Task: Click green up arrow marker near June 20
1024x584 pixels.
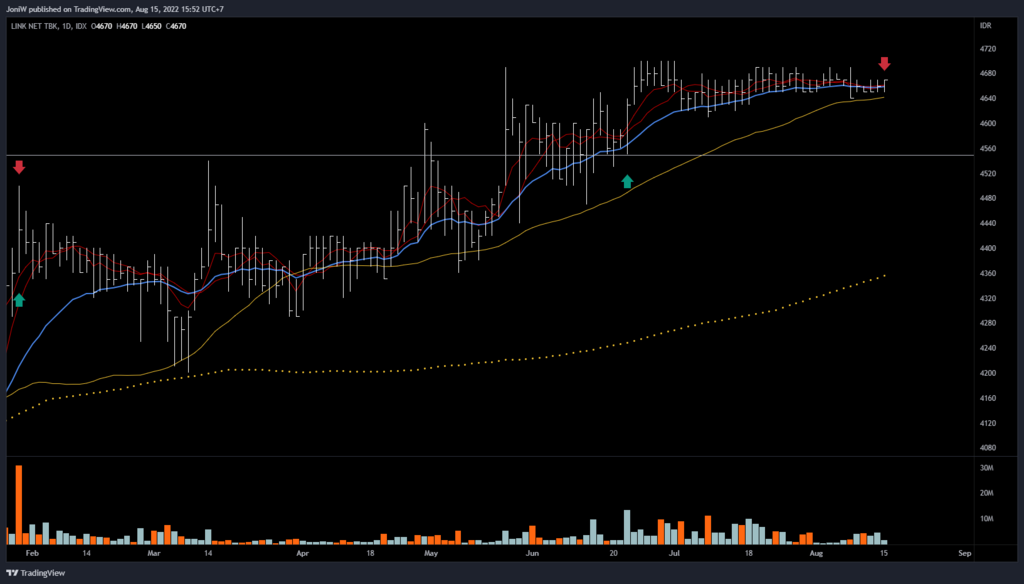Action: [627, 181]
